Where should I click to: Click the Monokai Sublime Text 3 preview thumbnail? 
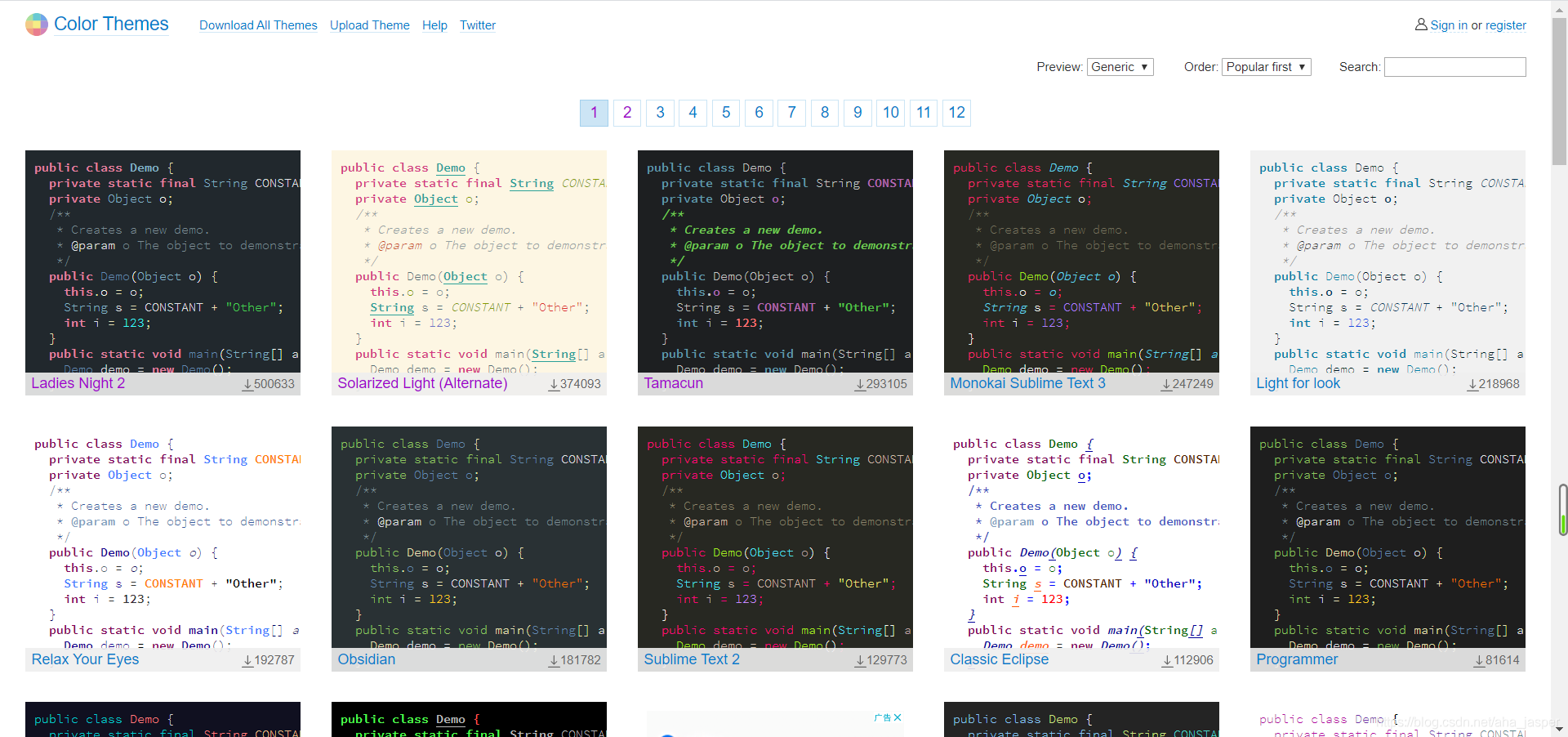[x=1081, y=261]
